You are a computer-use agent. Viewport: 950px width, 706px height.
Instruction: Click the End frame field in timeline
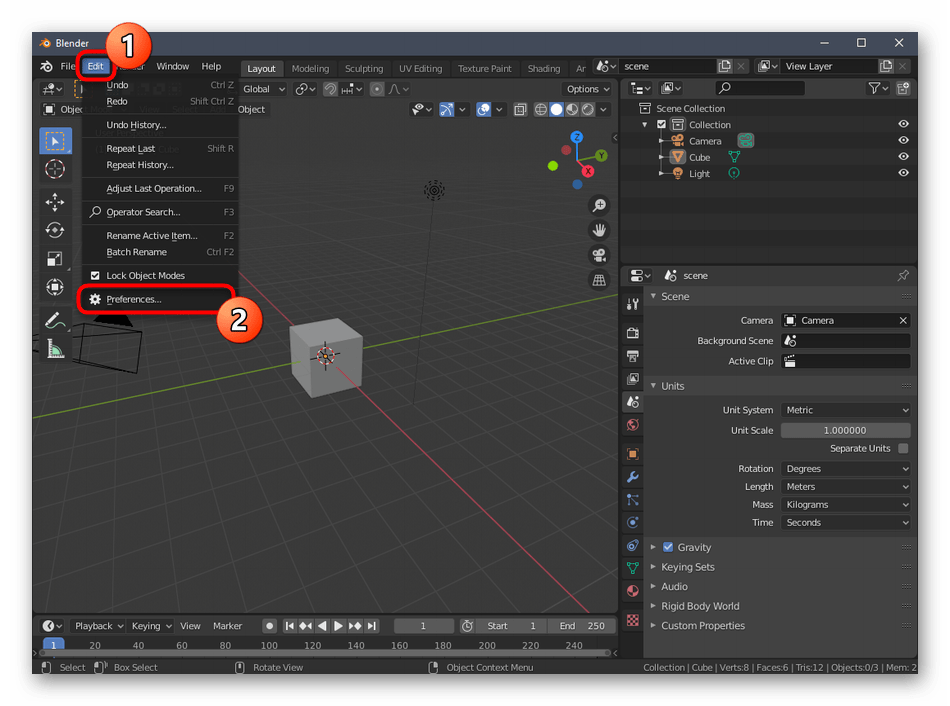click(582, 626)
